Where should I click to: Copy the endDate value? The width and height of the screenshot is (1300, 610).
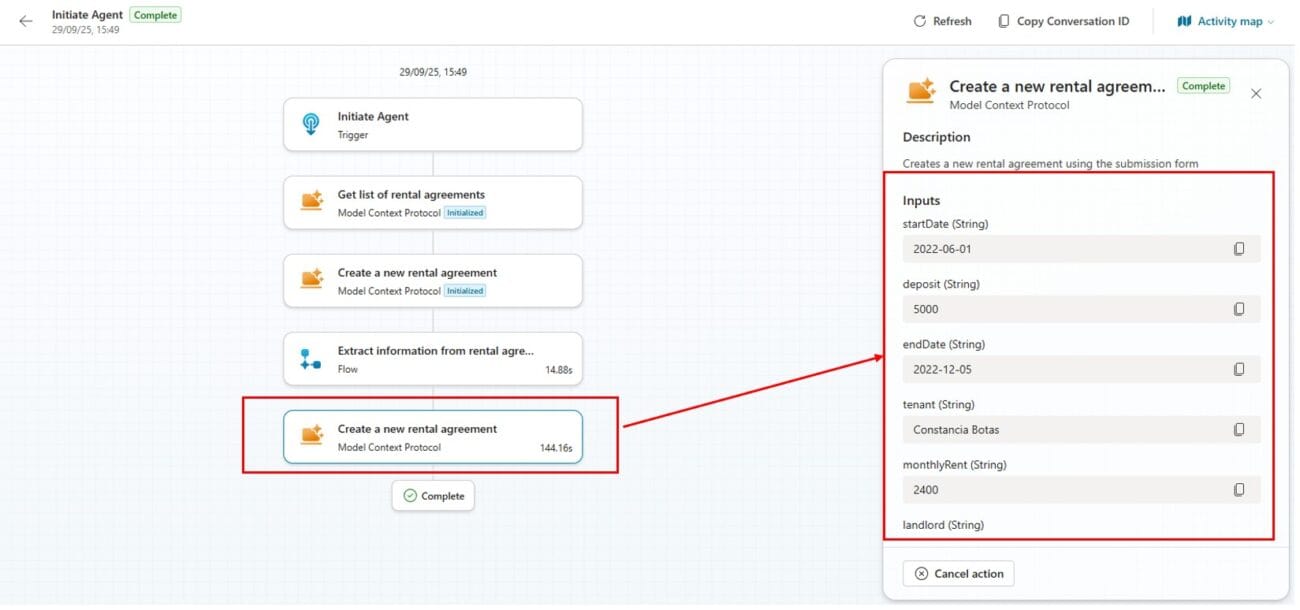point(1238,369)
